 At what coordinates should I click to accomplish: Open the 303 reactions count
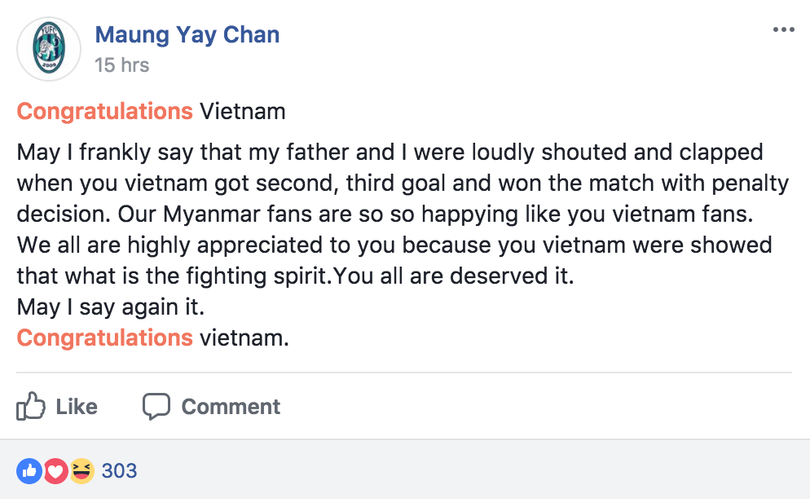(x=119, y=471)
